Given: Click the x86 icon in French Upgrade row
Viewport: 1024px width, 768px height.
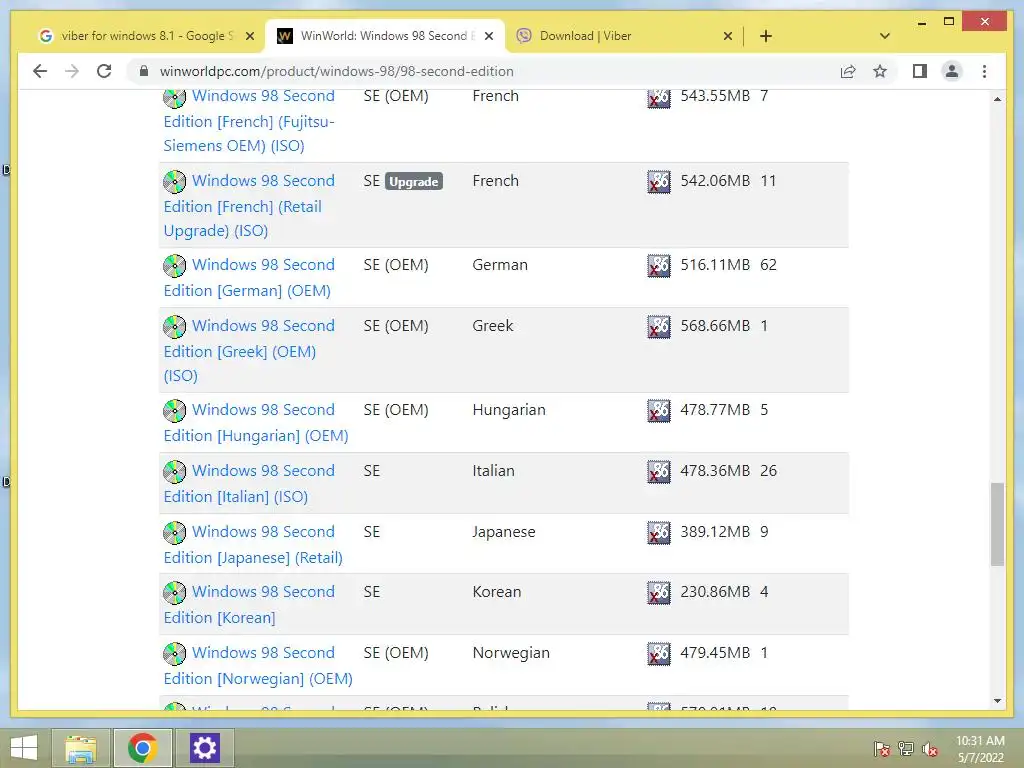Looking at the screenshot, I should (x=659, y=182).
